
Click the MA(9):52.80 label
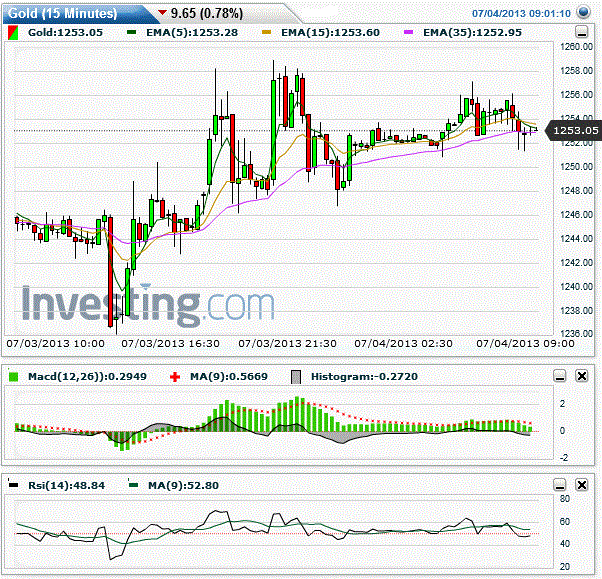click(x=184, y=485)
